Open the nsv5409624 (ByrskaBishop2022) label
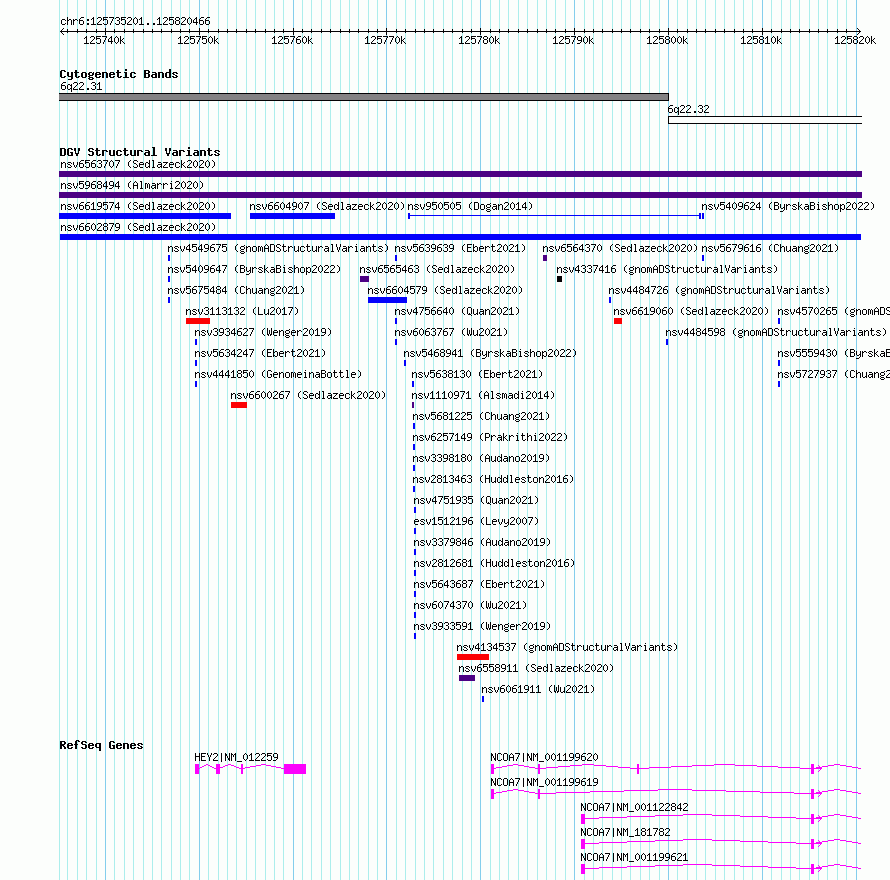 (x=788, y=206)
